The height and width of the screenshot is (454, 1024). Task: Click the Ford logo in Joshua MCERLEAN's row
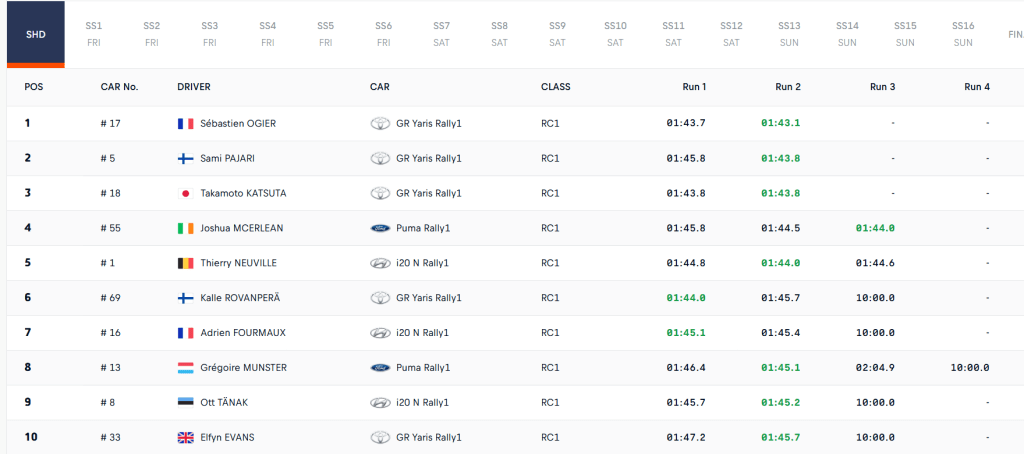coord(380,228)
